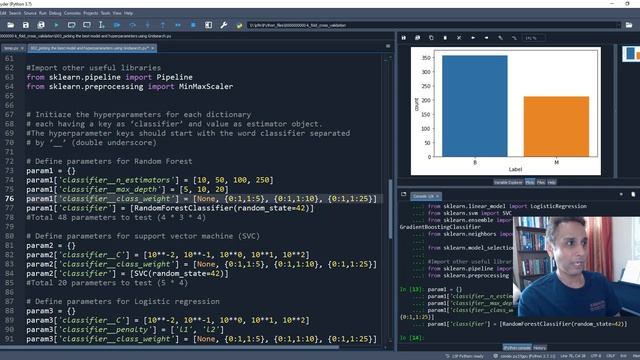Zoom in on the plot icon
Image resolution: width=640 pixels, height=360 pixels.
coord(500,38)
